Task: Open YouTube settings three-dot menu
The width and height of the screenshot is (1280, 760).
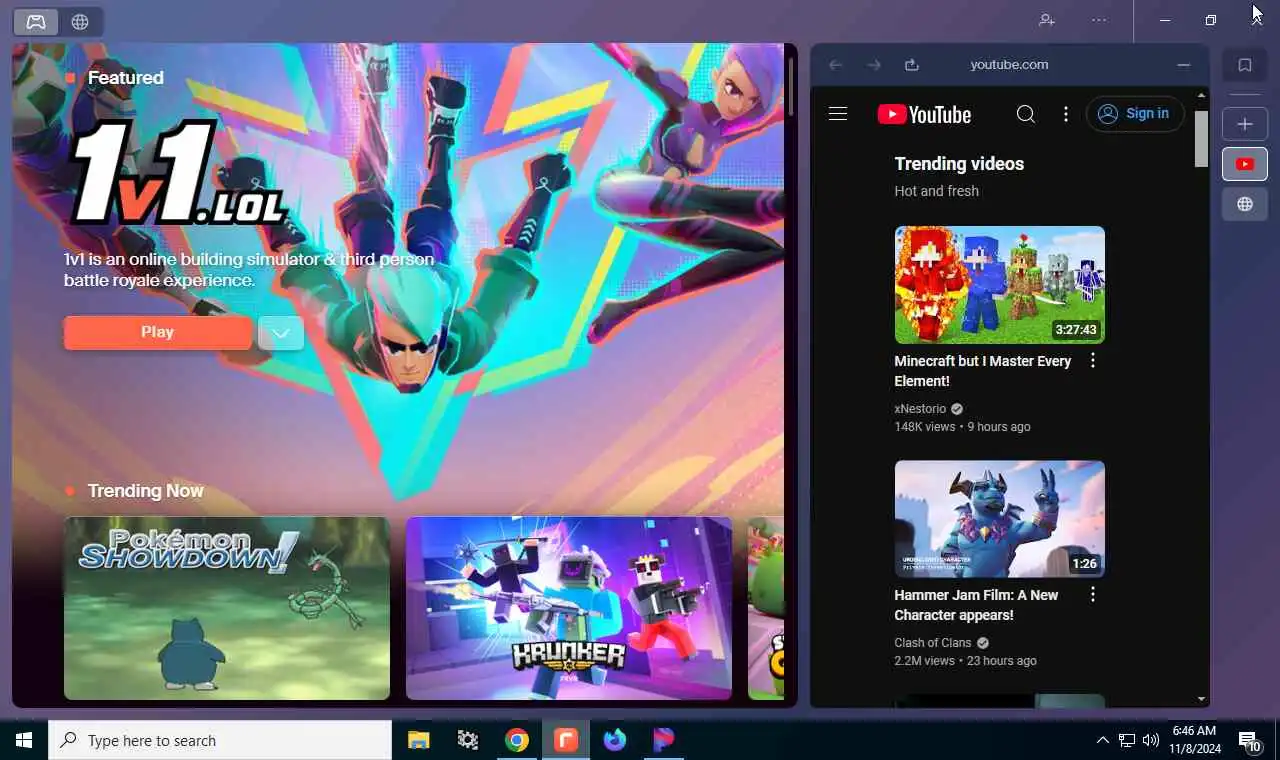Action: (x=1066, y=114)
